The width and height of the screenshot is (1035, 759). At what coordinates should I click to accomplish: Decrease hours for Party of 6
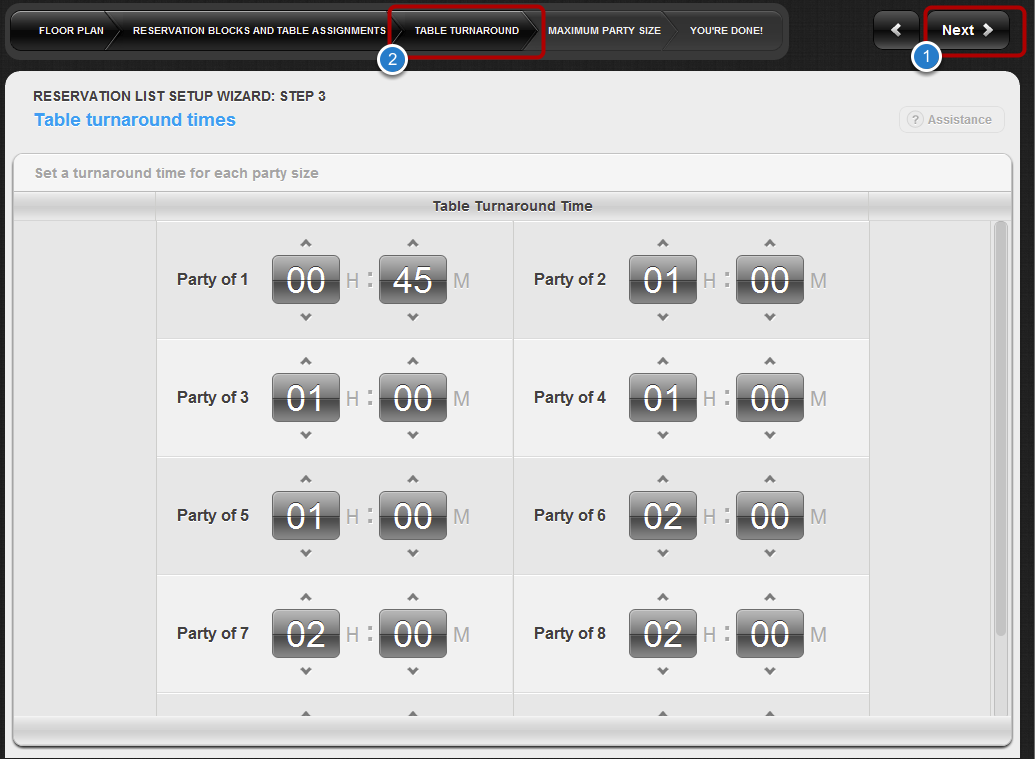(663, 553)
